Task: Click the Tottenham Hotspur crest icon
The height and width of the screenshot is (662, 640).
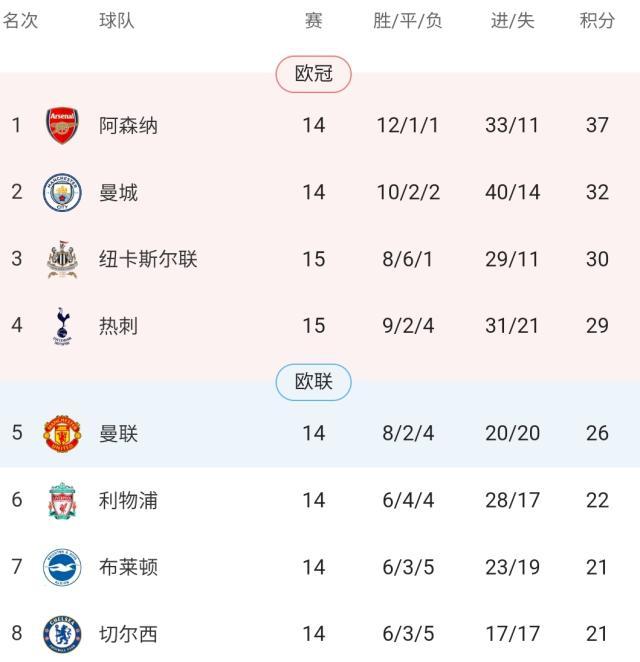Action: 62,326
